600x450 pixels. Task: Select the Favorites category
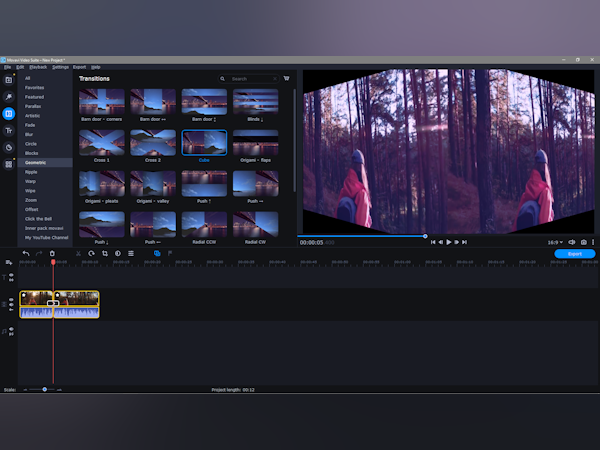tap(34, 88)
